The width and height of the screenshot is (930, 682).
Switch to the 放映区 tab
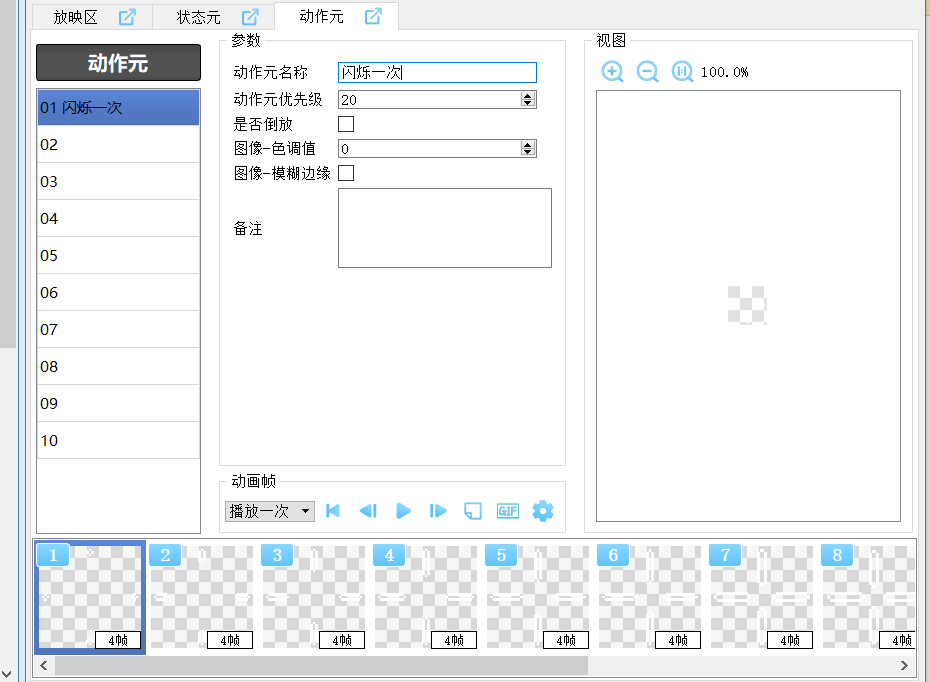[75, 17]
